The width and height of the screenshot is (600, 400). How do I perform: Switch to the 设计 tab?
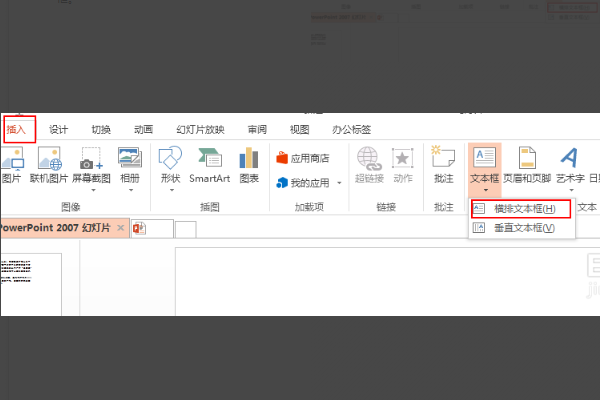point(59,129)
